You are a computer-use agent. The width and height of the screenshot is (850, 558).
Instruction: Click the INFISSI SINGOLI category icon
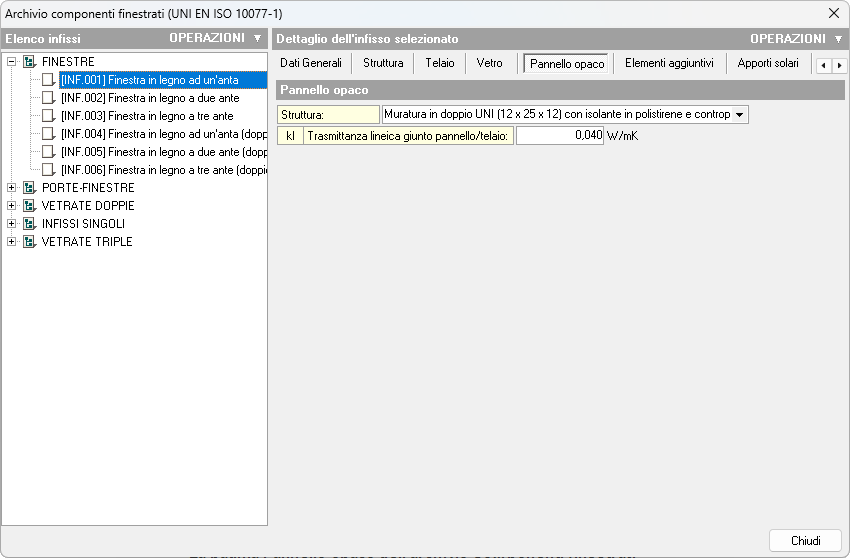29,224
